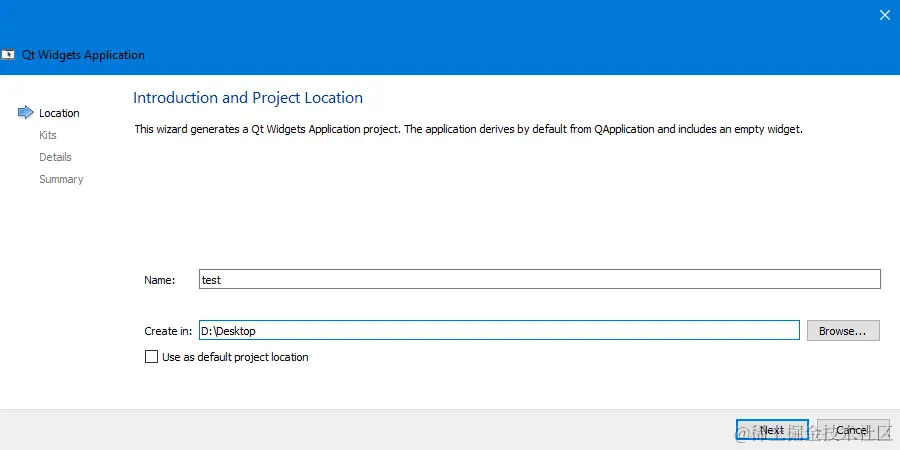Viewport: 900px width, 450px height.
Task: Enable Use as default project location checkbox
Action: 151,357
